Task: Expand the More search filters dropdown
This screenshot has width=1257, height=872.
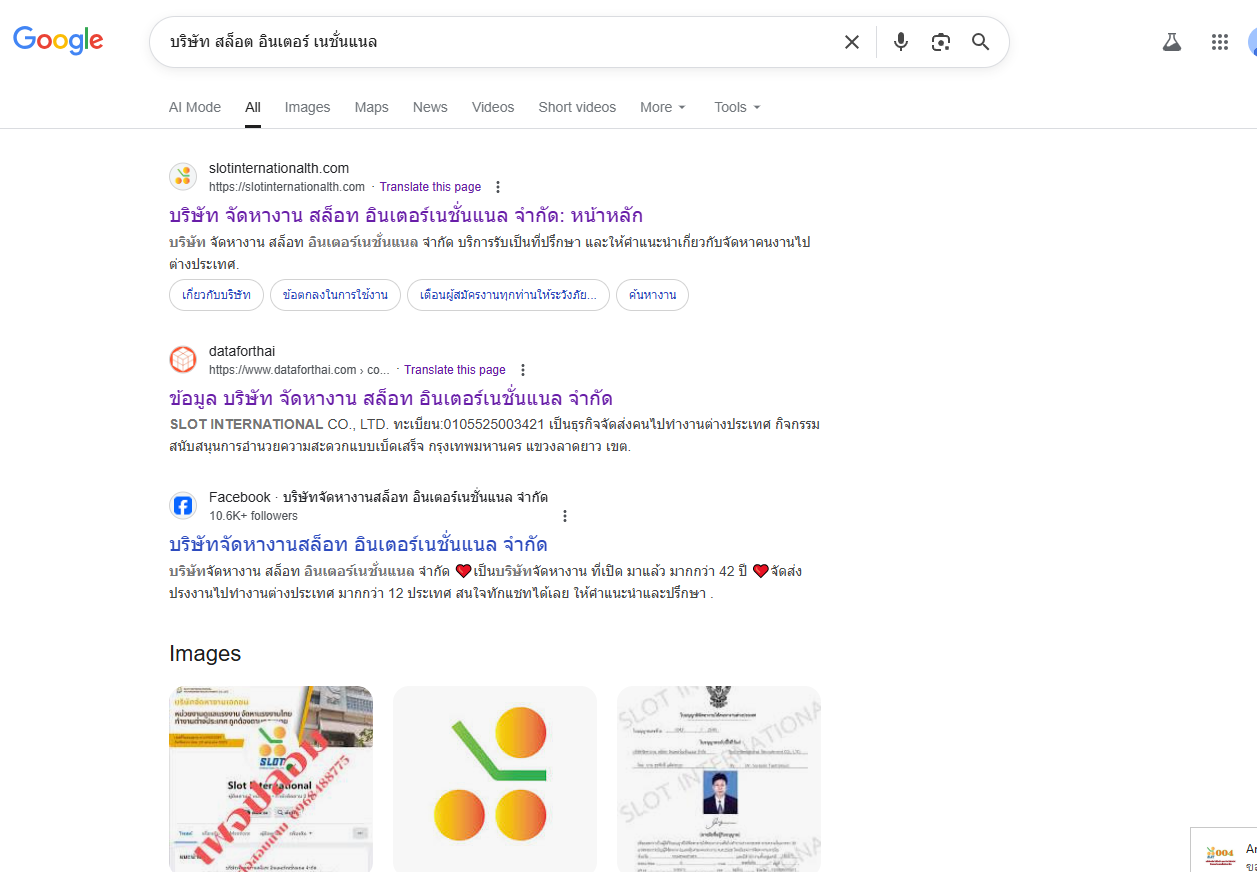Action: click(663, 107)
